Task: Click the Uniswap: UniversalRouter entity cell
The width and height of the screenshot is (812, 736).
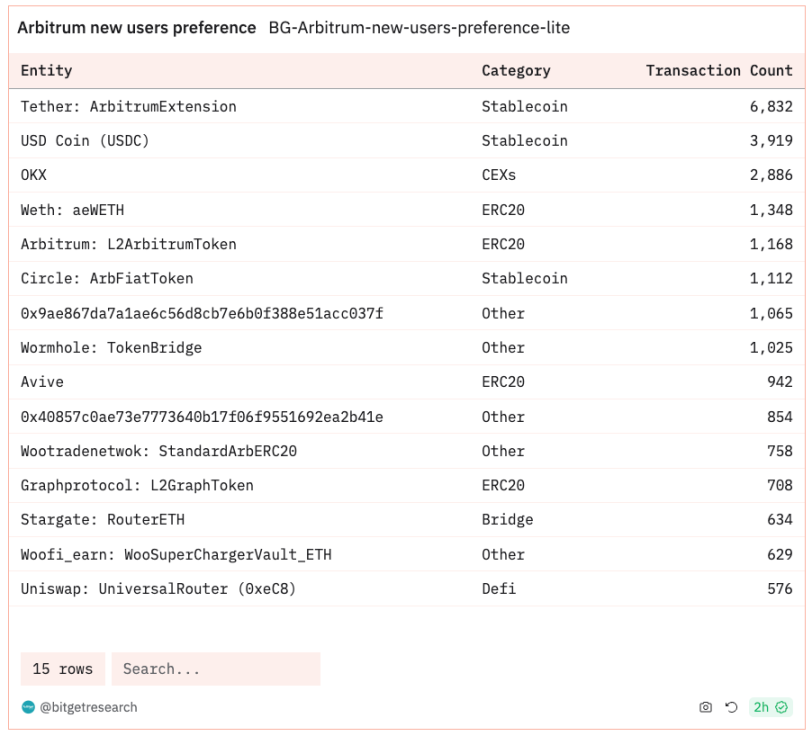Action: point(158,589)
